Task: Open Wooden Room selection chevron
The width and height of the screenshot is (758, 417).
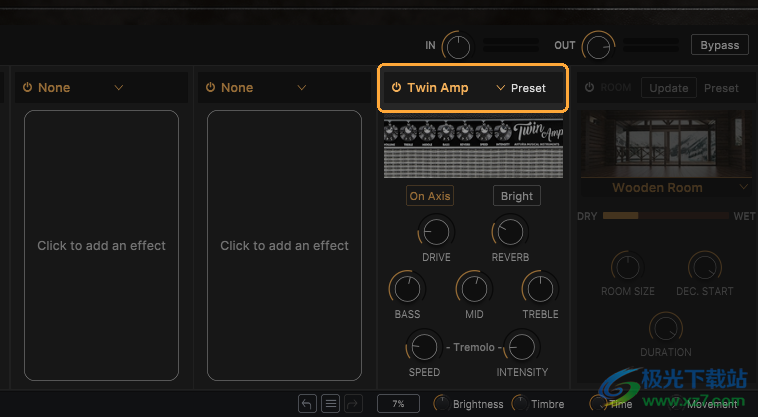Action: click(x=743, y=187)
